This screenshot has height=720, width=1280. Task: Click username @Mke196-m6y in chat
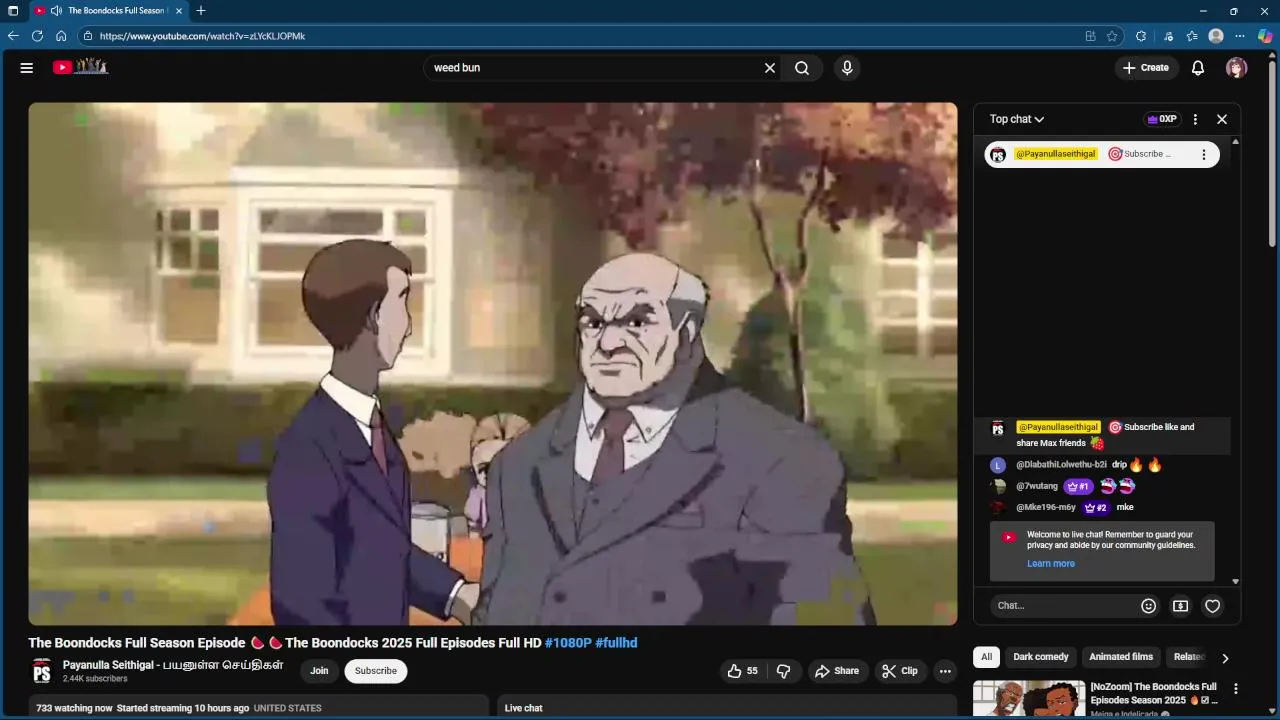(1046, 508)
